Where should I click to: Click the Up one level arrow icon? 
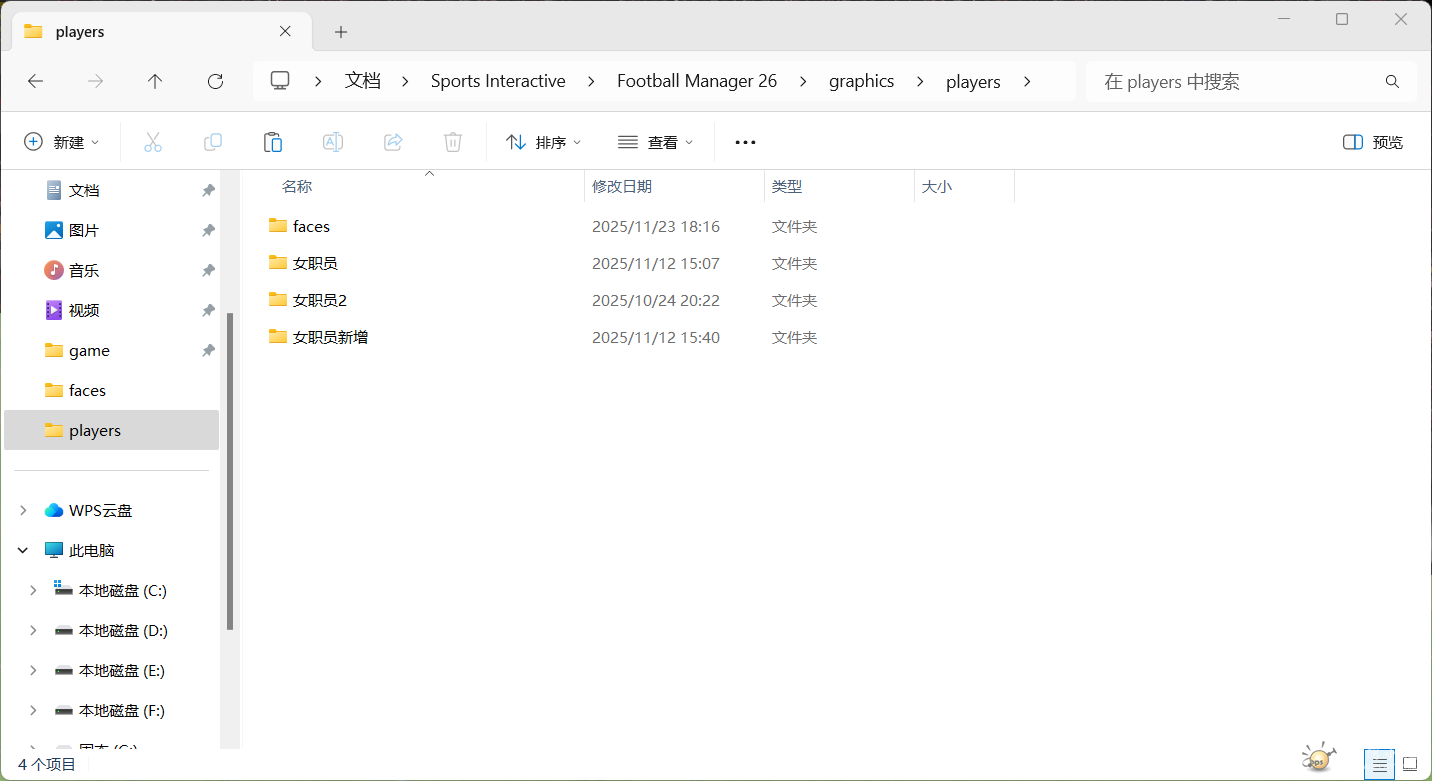coord(155,81)
